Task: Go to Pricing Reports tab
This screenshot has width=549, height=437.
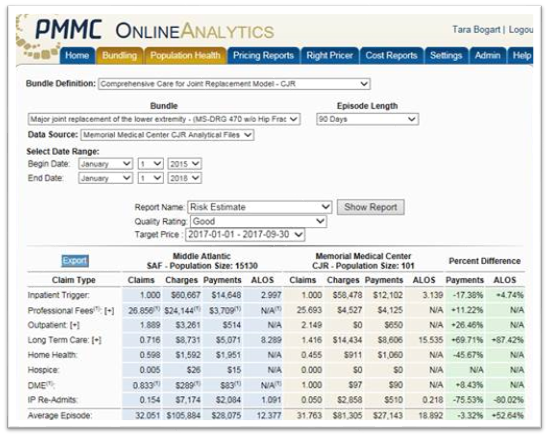Action: [263, 55]
